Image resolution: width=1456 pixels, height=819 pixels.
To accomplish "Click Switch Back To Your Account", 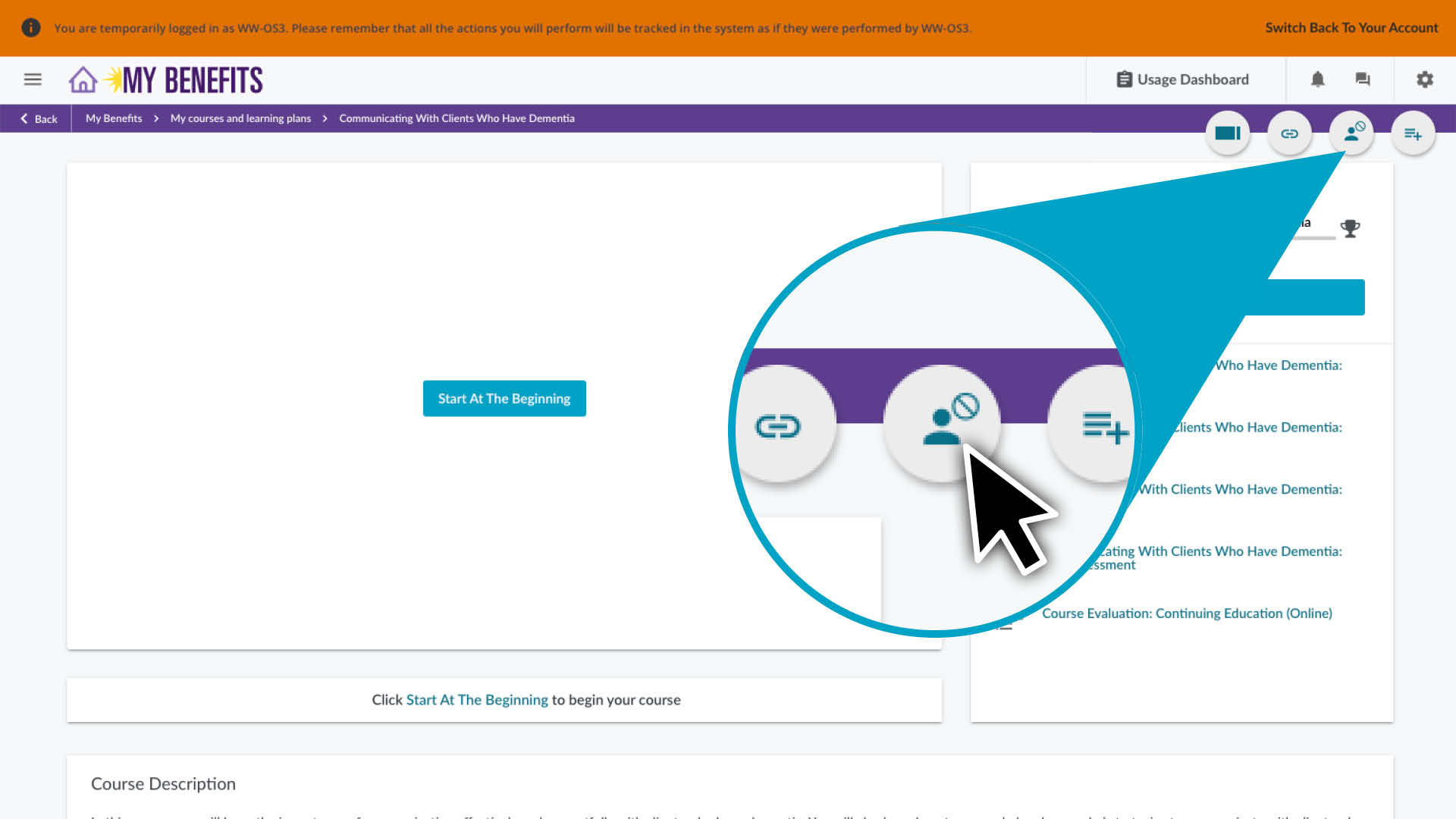I will click(x=1351, y=27).
